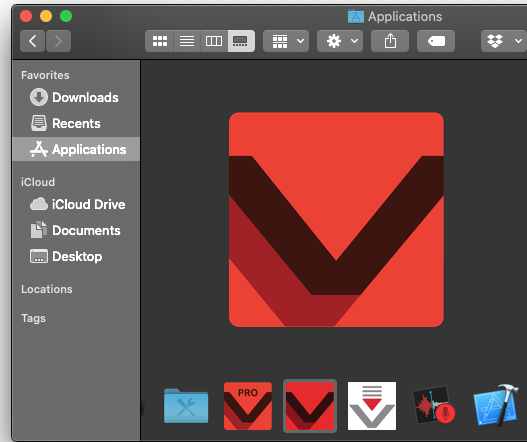Image resolution: width=527 pixels, height=442 pixels.
Task: Select Applications in the sidebar
Action: pos(76,149)
